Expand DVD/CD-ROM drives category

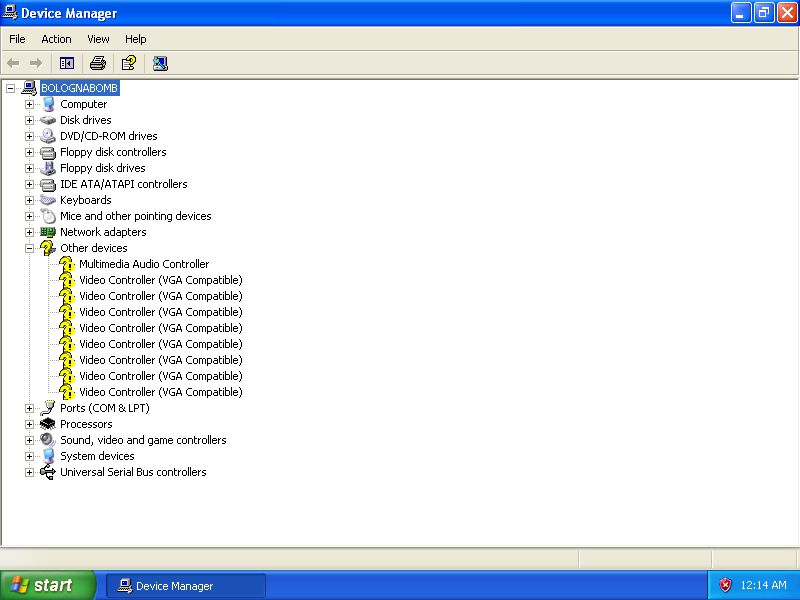tap(29, 136)
